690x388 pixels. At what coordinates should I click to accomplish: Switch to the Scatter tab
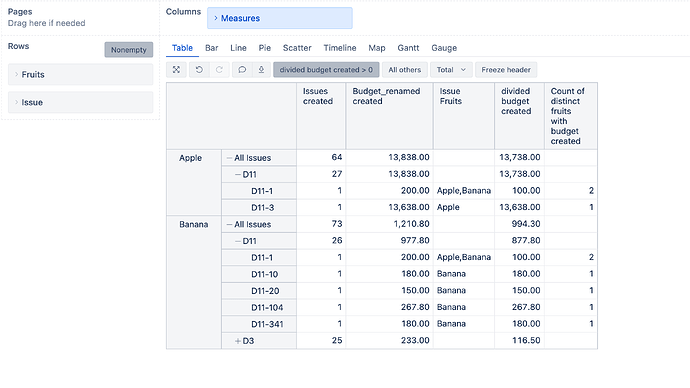(x=297, y=48)
